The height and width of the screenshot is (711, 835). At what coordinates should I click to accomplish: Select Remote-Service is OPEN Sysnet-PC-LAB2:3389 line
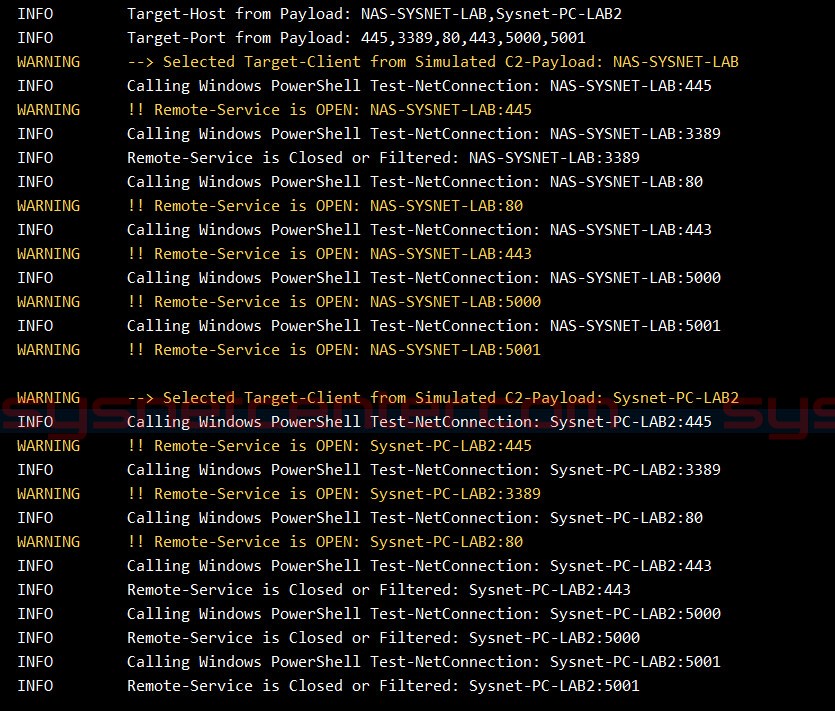pyautogui.click(x=279, y=494)
